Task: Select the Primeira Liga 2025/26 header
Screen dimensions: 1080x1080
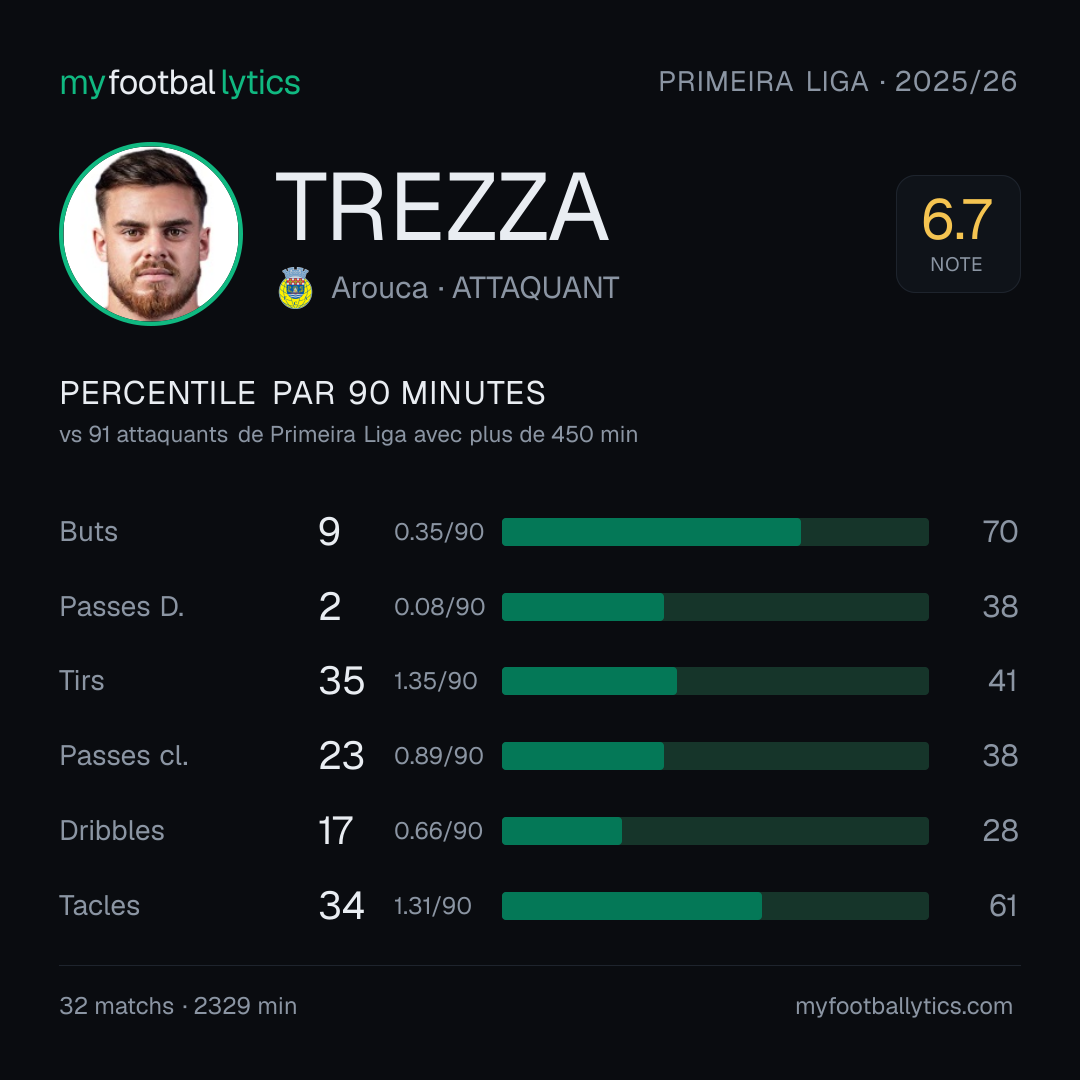Action: point(838,82)
